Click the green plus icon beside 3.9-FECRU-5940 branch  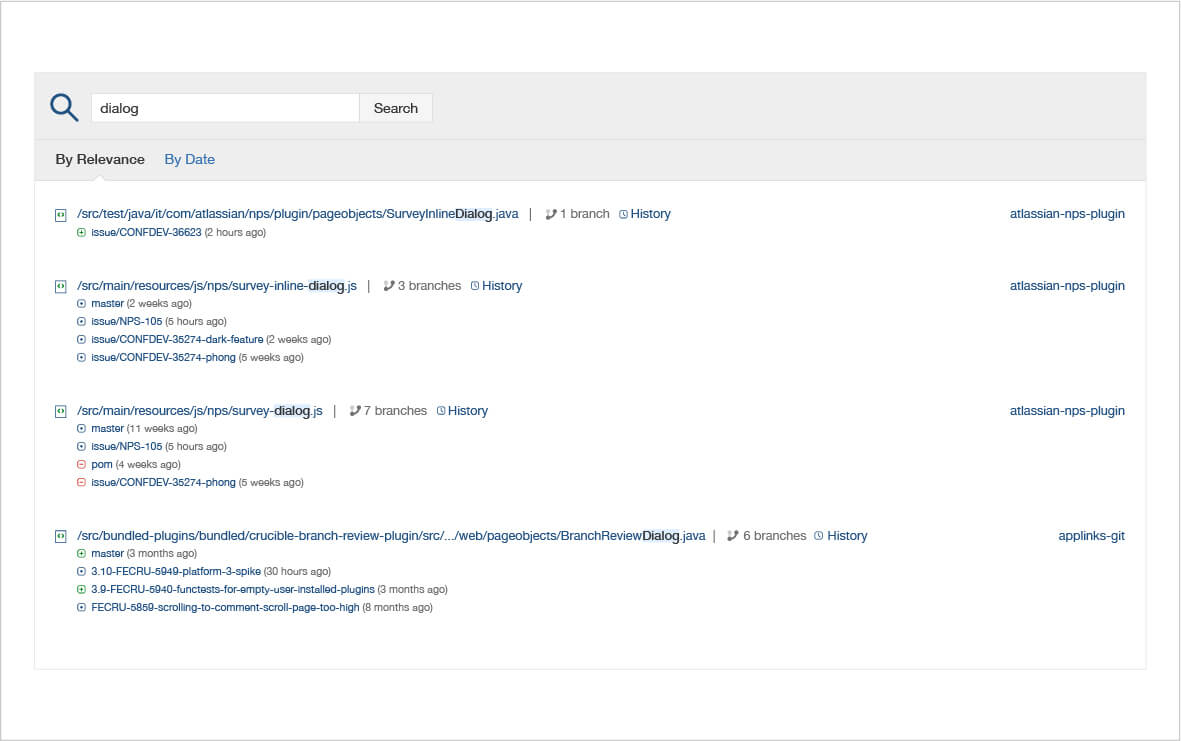point(81,590)
